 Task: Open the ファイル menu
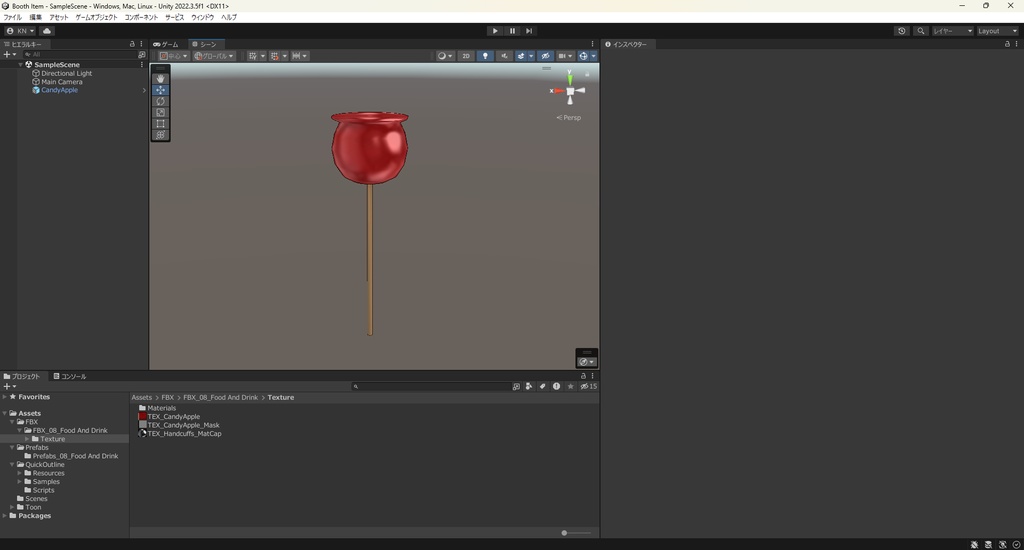(12, 18)
